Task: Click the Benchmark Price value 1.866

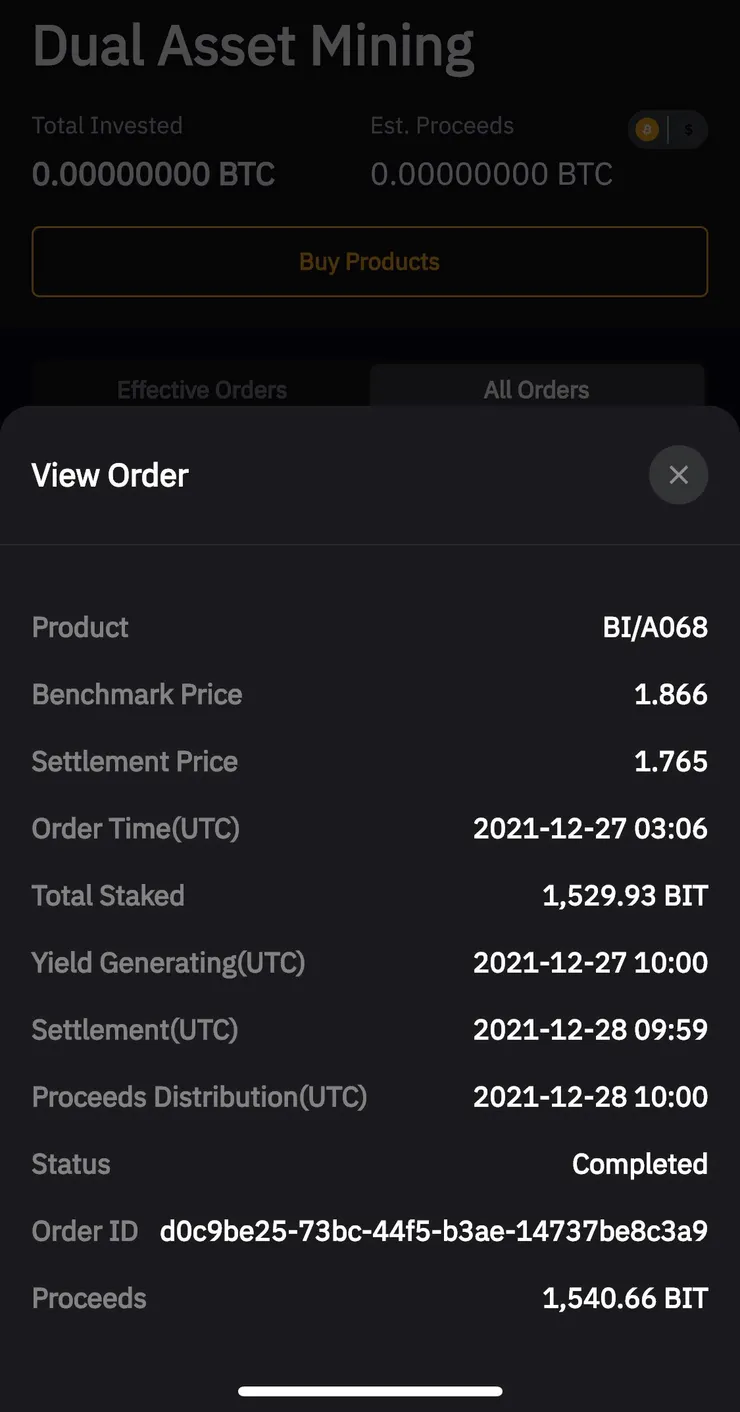Action: tap(670, 695)
